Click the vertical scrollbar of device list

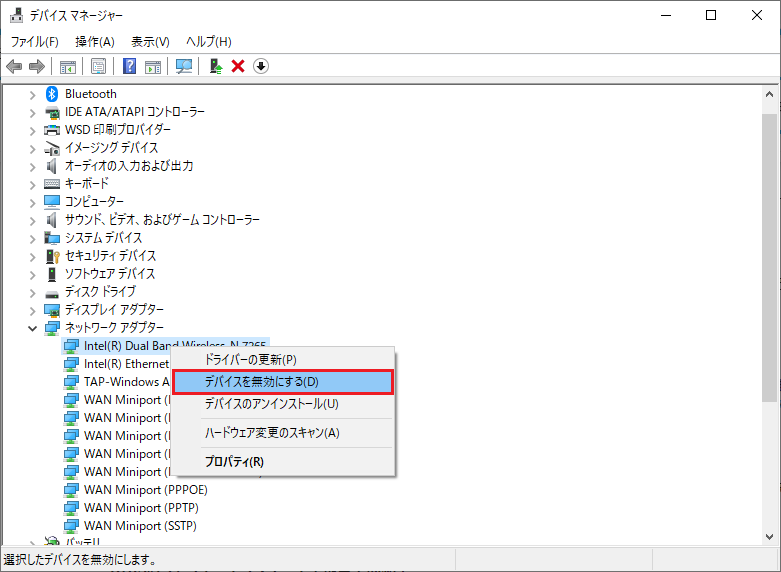click(769, 250)
